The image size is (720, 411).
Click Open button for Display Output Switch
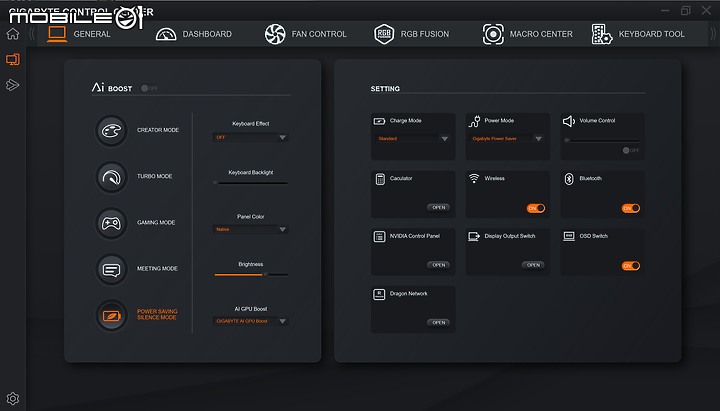(533, 265)
